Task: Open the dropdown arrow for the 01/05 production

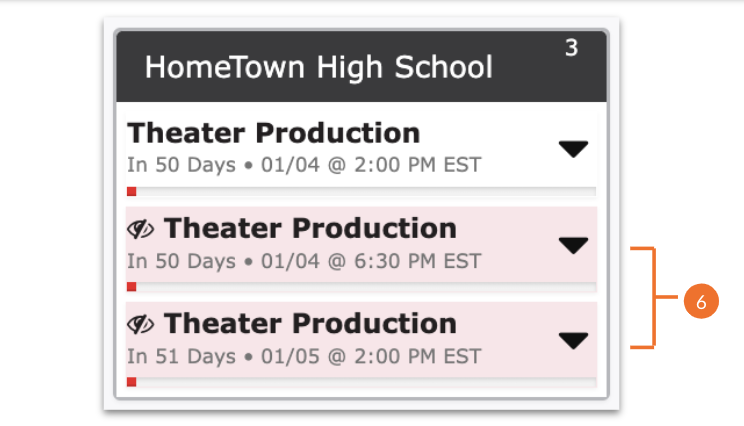Action: click(573, 340)
